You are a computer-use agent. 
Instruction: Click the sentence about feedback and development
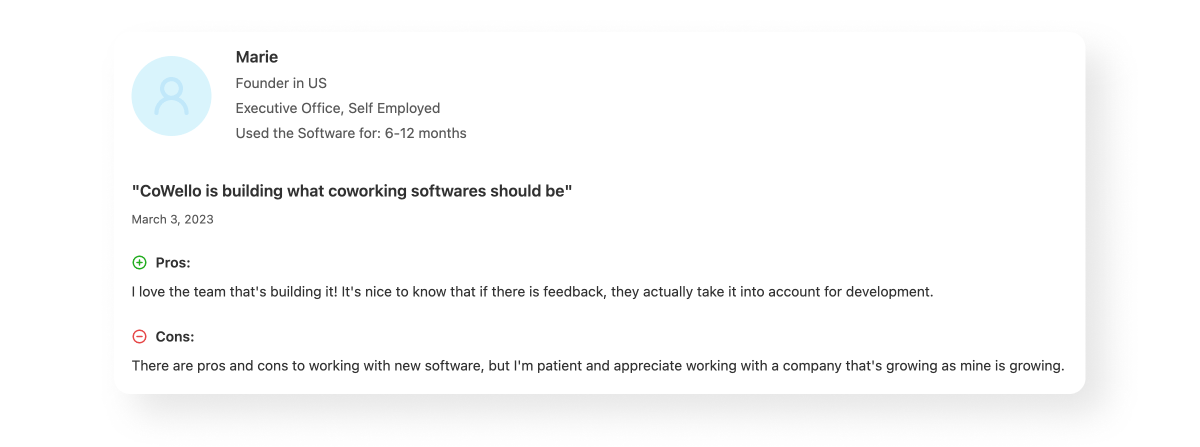tap(640, 292)
